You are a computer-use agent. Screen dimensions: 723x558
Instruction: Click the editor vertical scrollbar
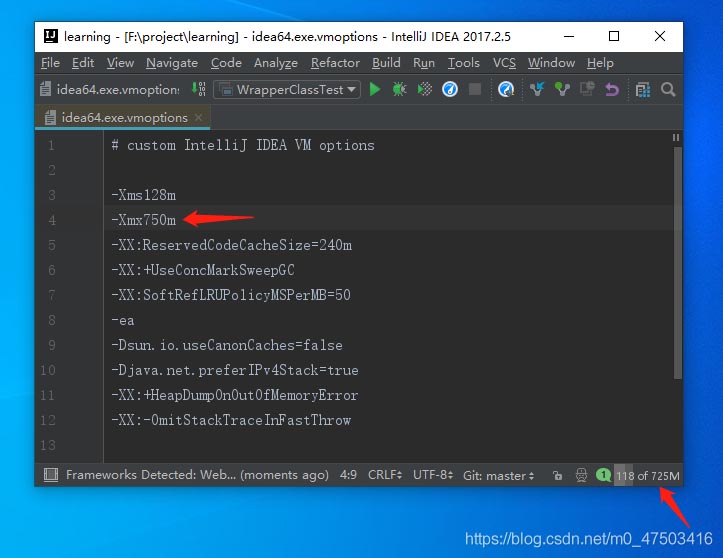point(677,263)
